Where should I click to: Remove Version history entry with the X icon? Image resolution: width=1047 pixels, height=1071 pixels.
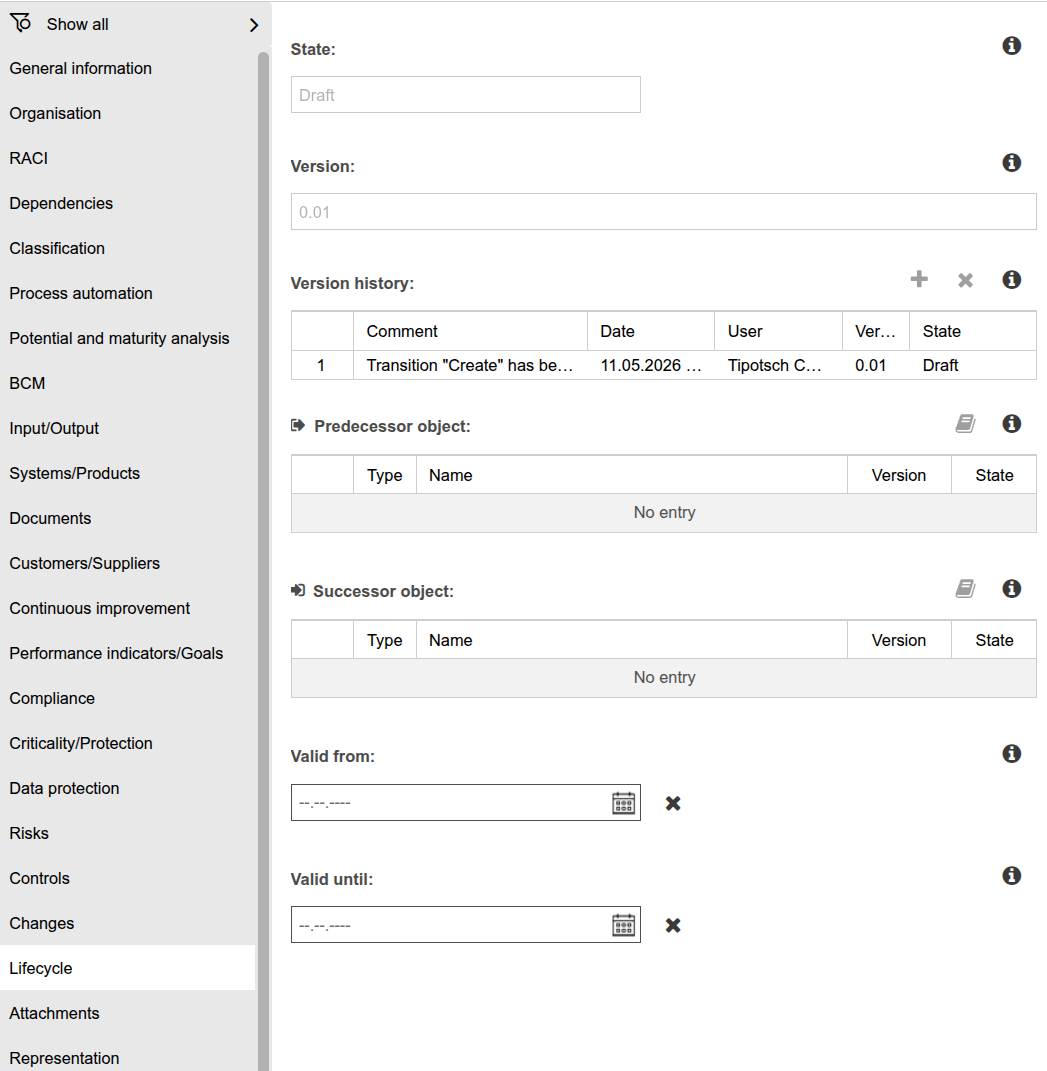coord(965,280)
